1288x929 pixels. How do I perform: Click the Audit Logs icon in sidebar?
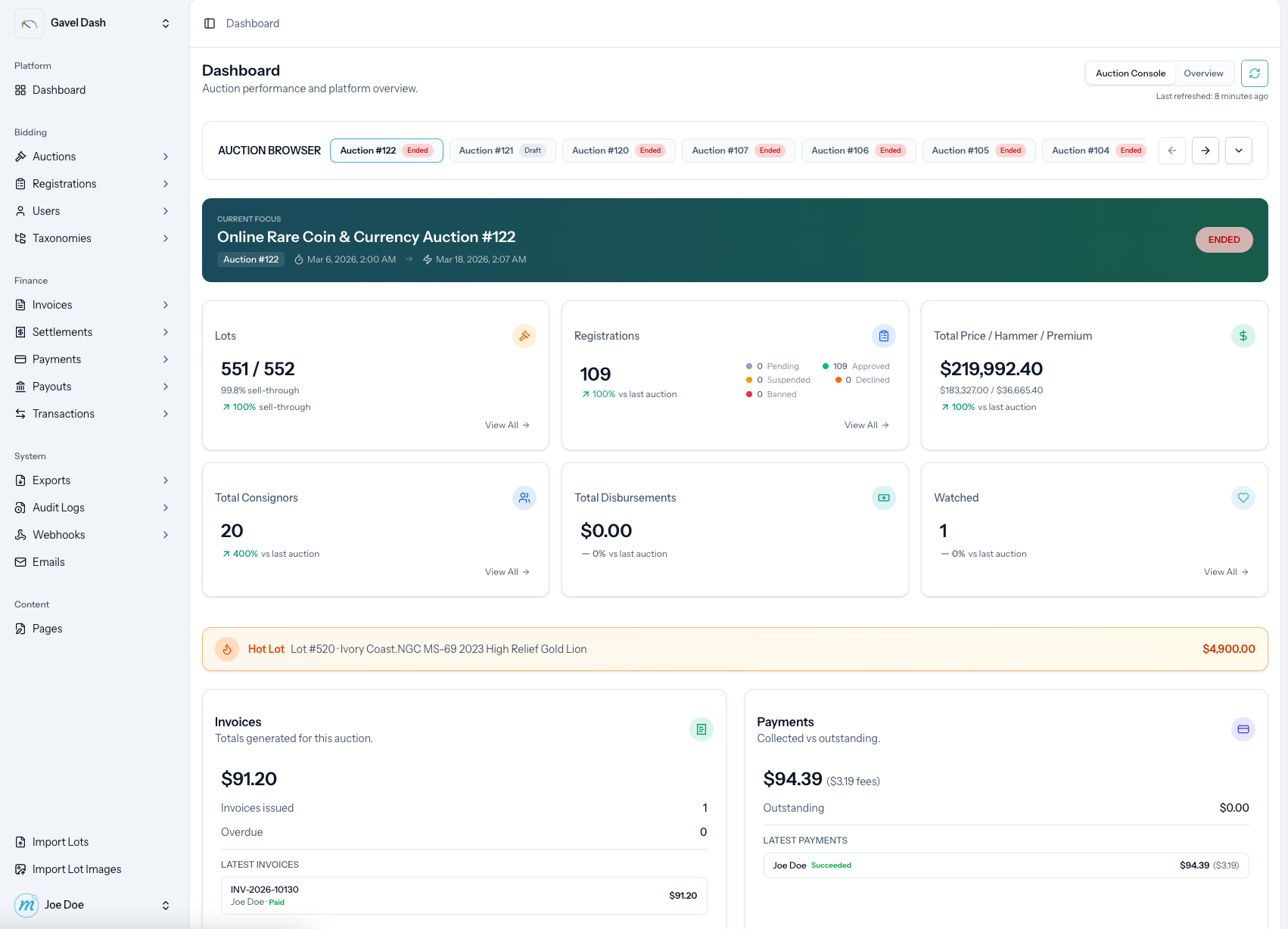pyautogui.click(x=20, y=508)
